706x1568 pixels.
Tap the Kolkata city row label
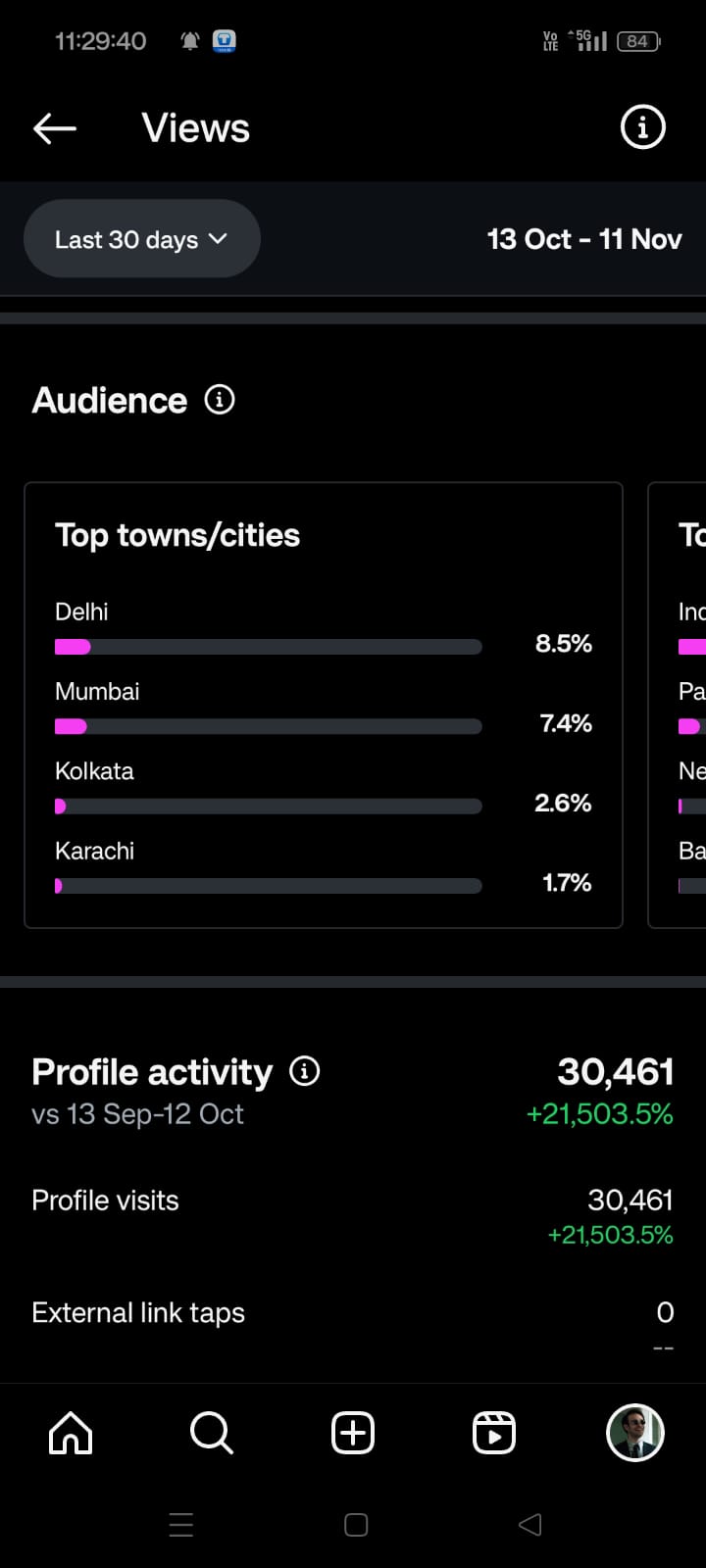(94, 771)
